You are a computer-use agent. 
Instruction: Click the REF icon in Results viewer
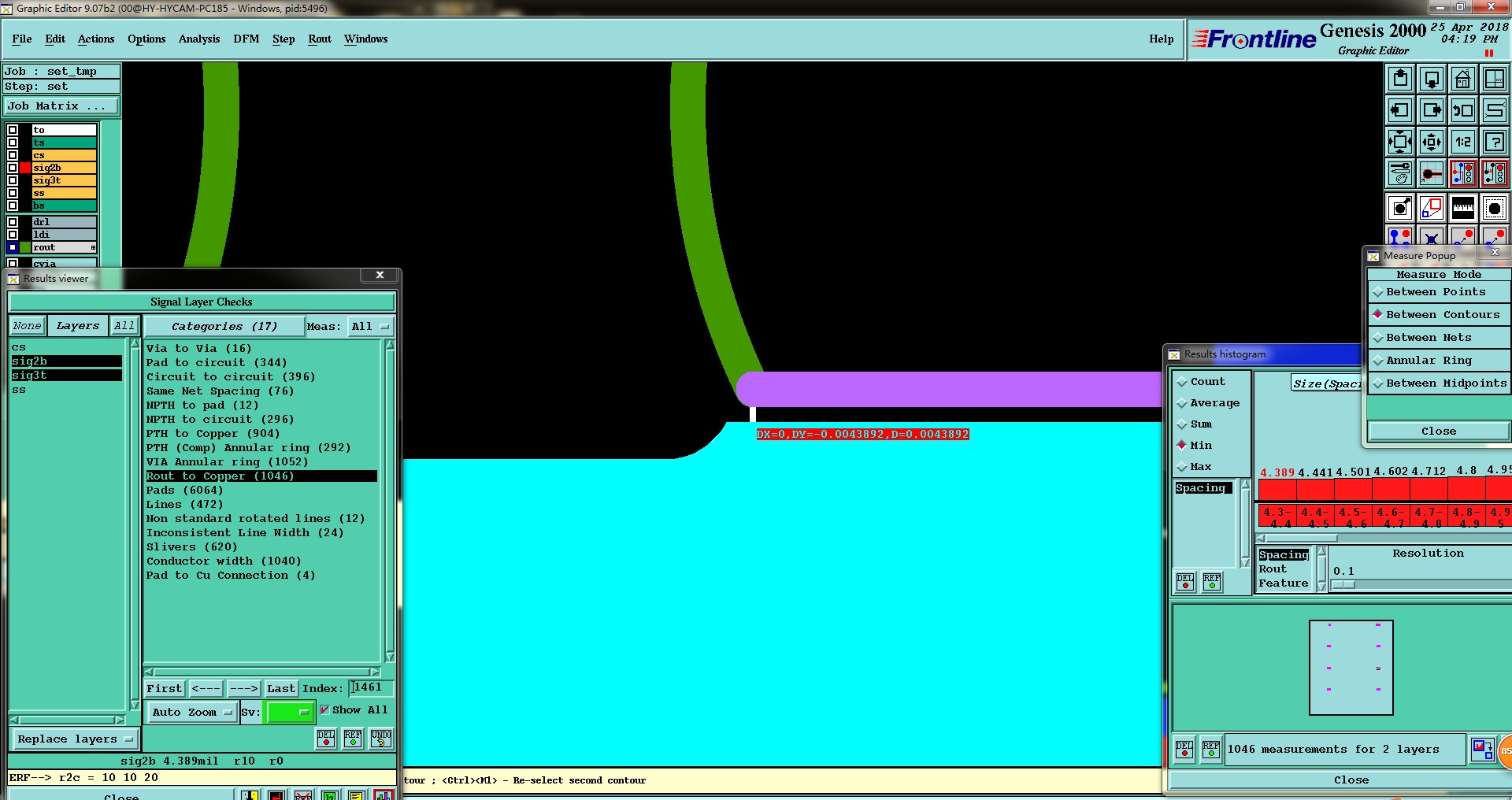353,739
